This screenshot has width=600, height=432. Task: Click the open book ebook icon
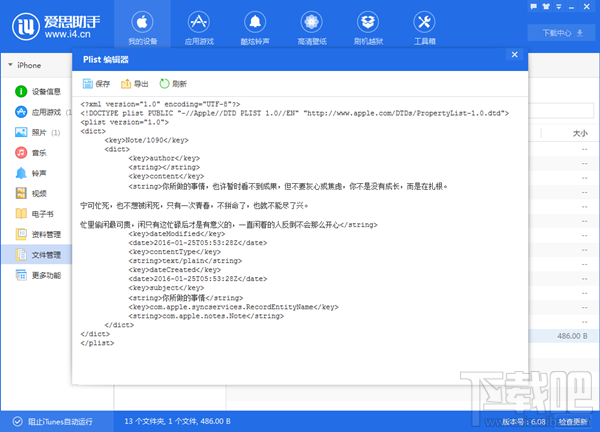(x=21, y=214)
